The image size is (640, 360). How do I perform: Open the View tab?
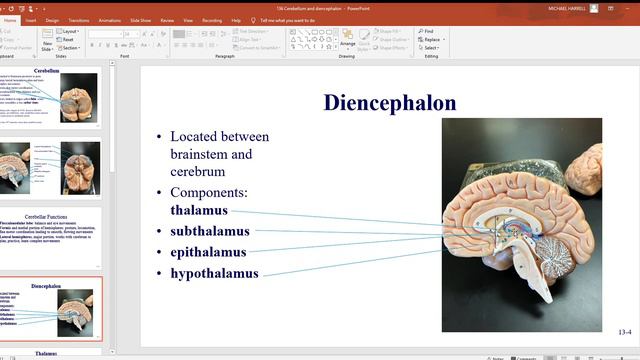pos(188,20)
